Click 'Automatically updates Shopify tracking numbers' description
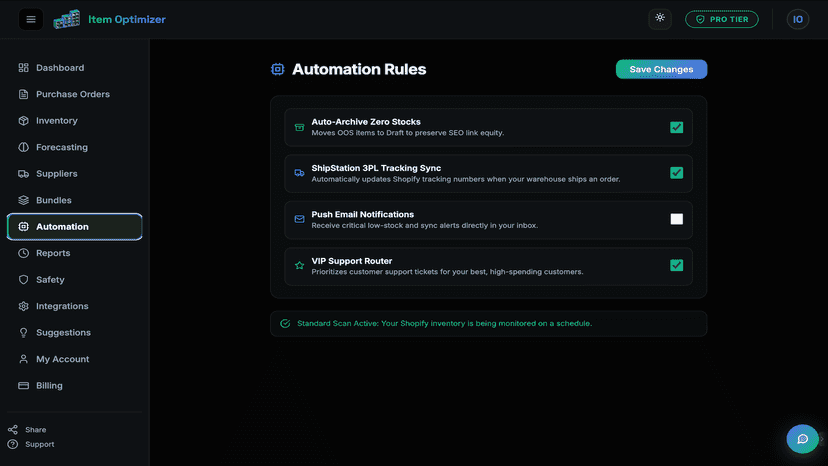 click(x=466, y=179)
